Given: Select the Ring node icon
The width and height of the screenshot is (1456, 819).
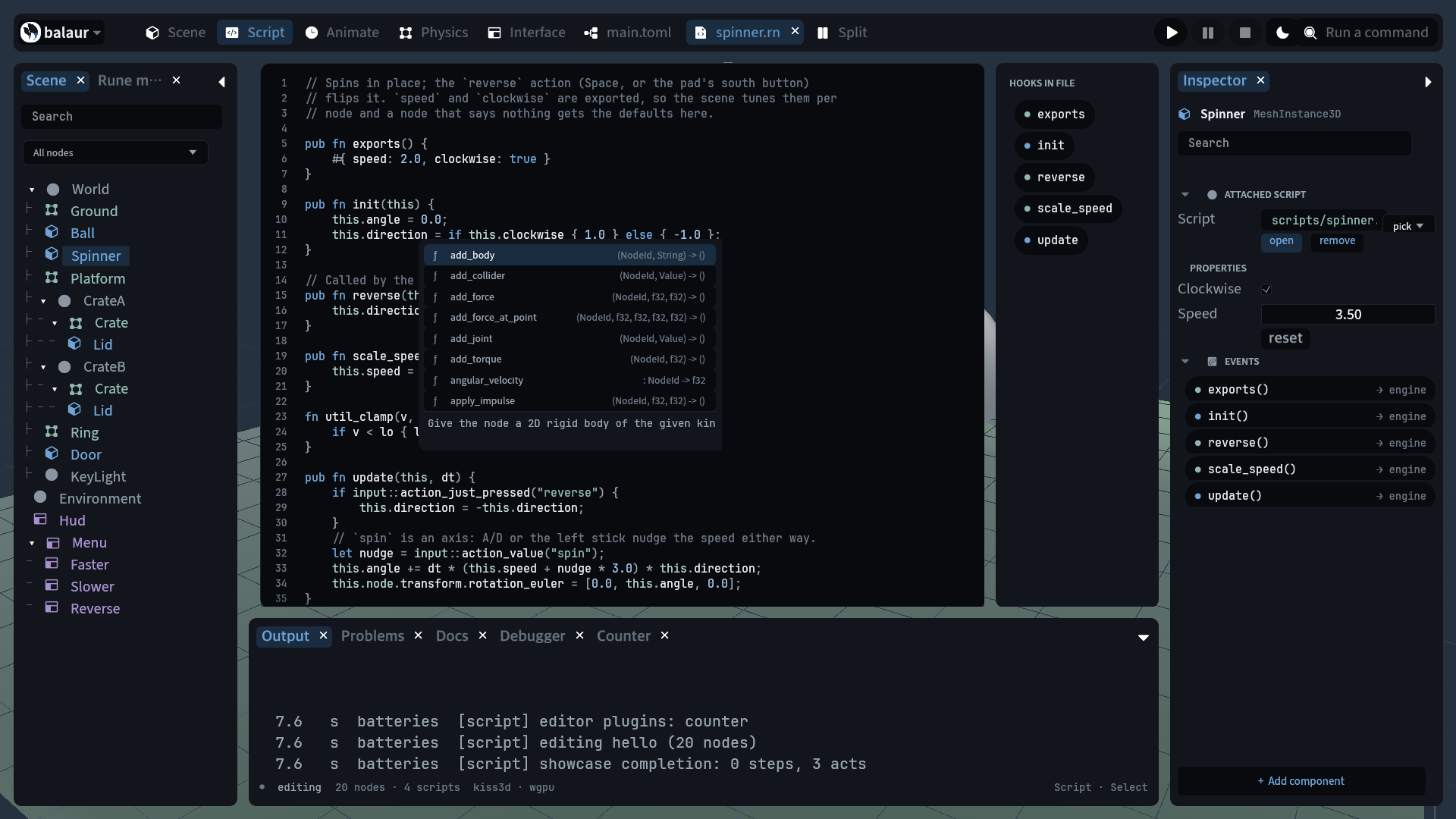Looking at the screenshot, I should click(x=52, y=431).
